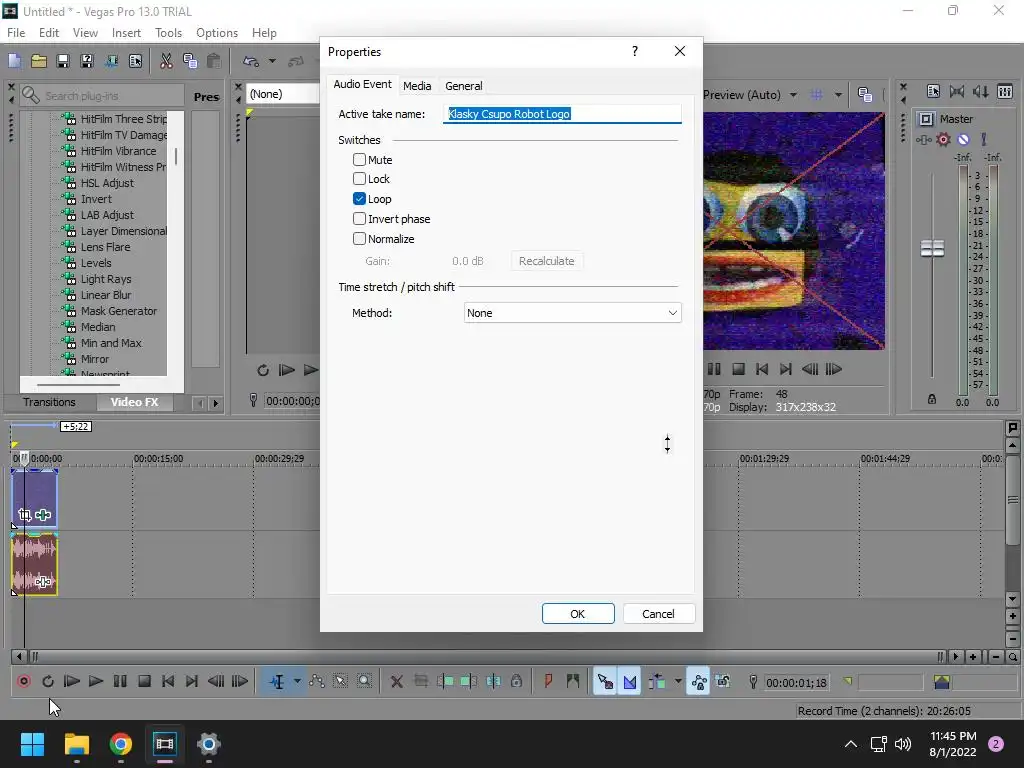This screenshot has height=768, width=1024.
Task: Select the Audio Event tab
Action: coord(362,84)
